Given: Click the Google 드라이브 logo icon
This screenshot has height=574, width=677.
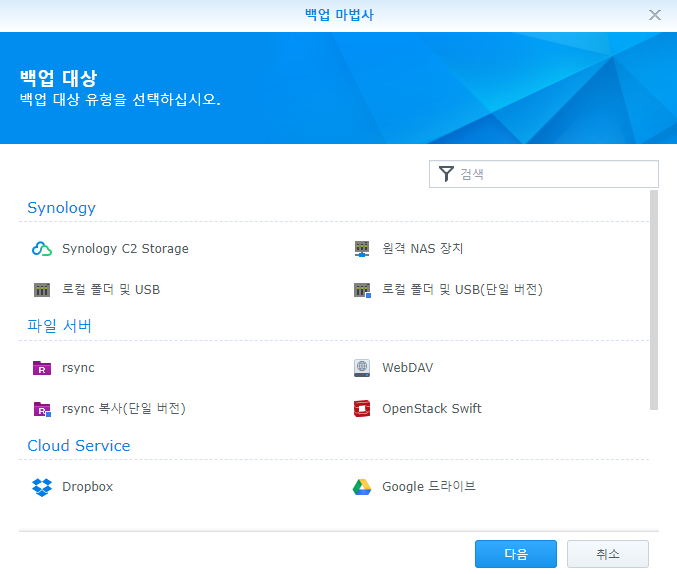Looking at the screenshot, I should pyautogui.click(x=362, y=487).
